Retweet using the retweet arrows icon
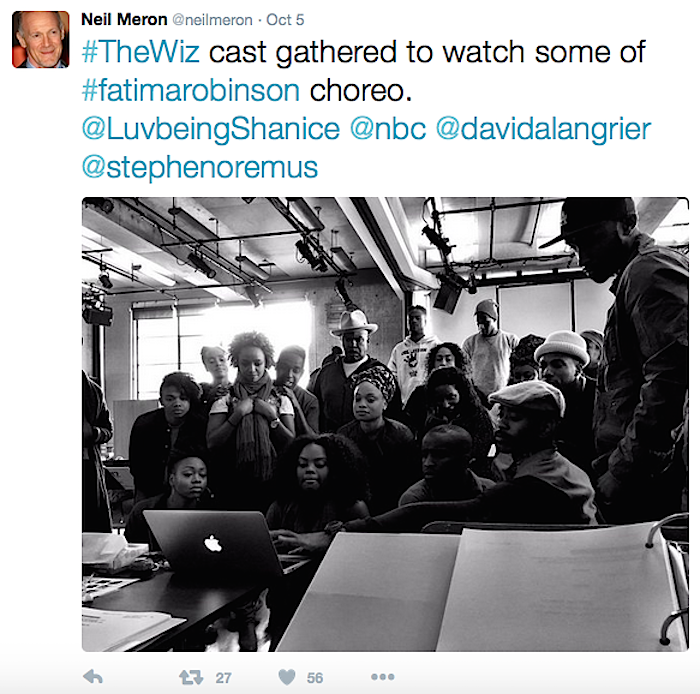The height and width of the screenshot is (694, 700). coord(191,677)
